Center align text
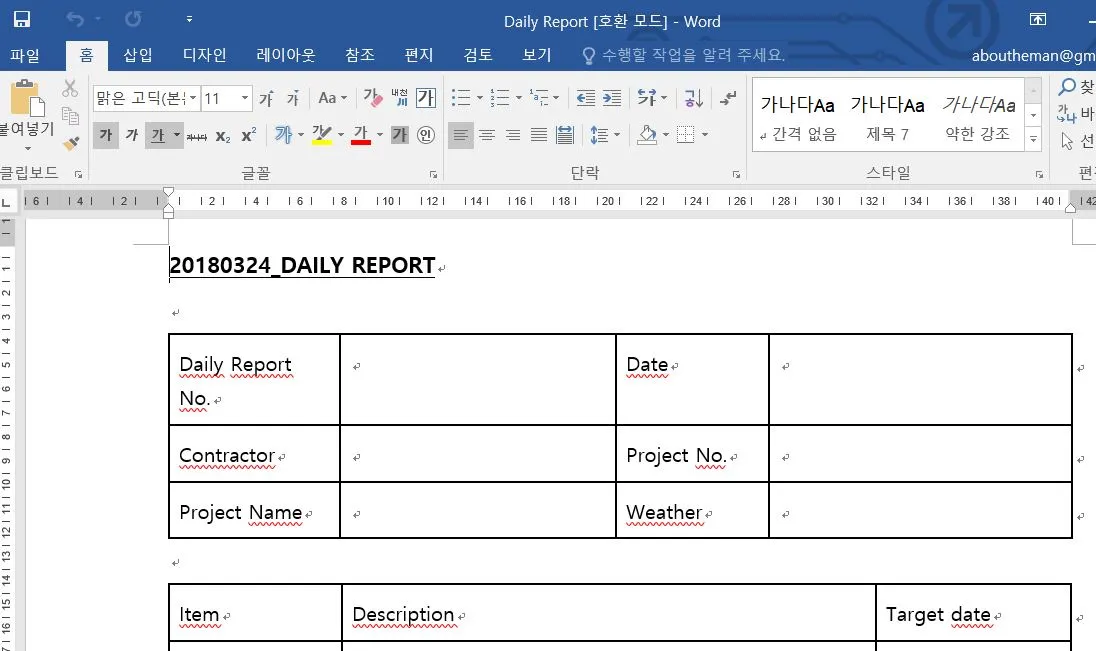 (486, 135)
